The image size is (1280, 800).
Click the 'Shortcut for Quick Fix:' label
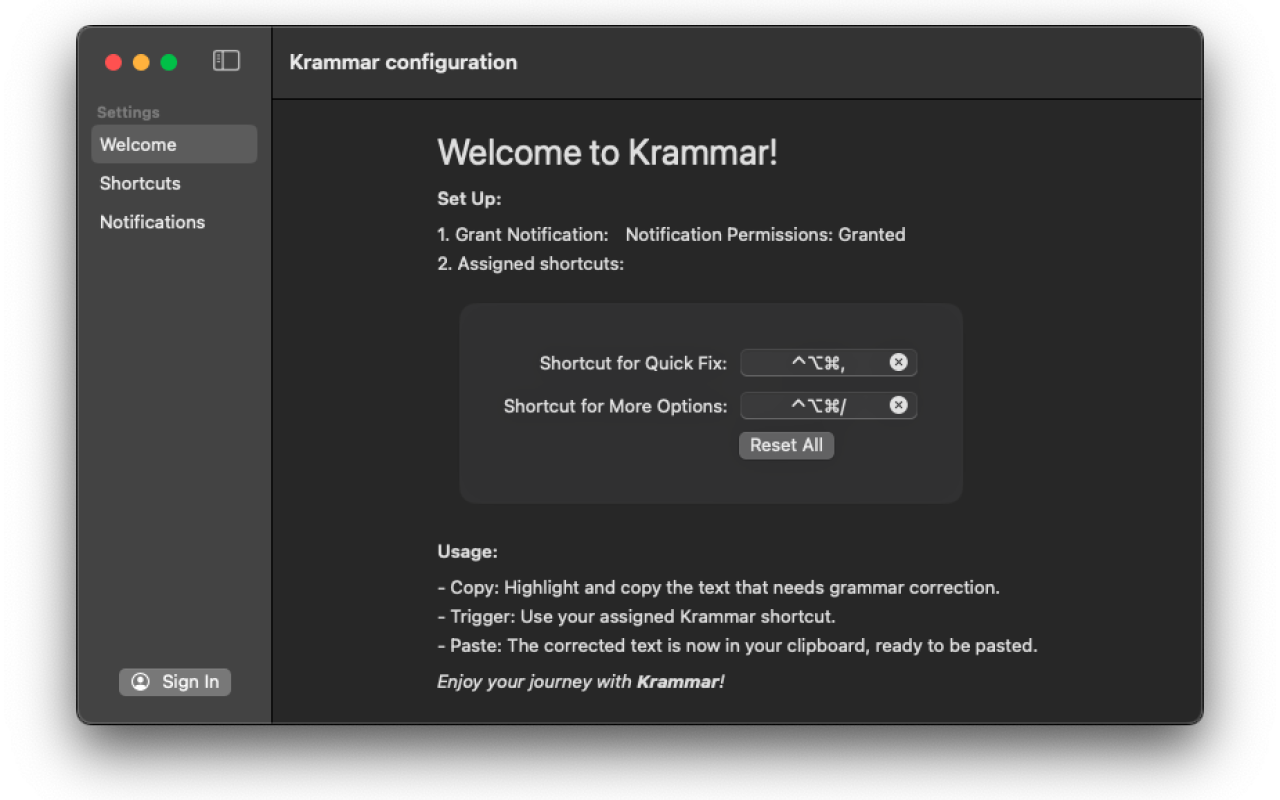(x=633, y=363)
